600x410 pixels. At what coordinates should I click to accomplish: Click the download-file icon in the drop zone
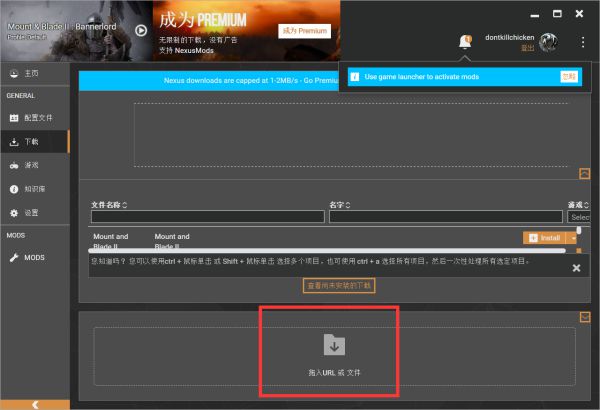point(334,345)
